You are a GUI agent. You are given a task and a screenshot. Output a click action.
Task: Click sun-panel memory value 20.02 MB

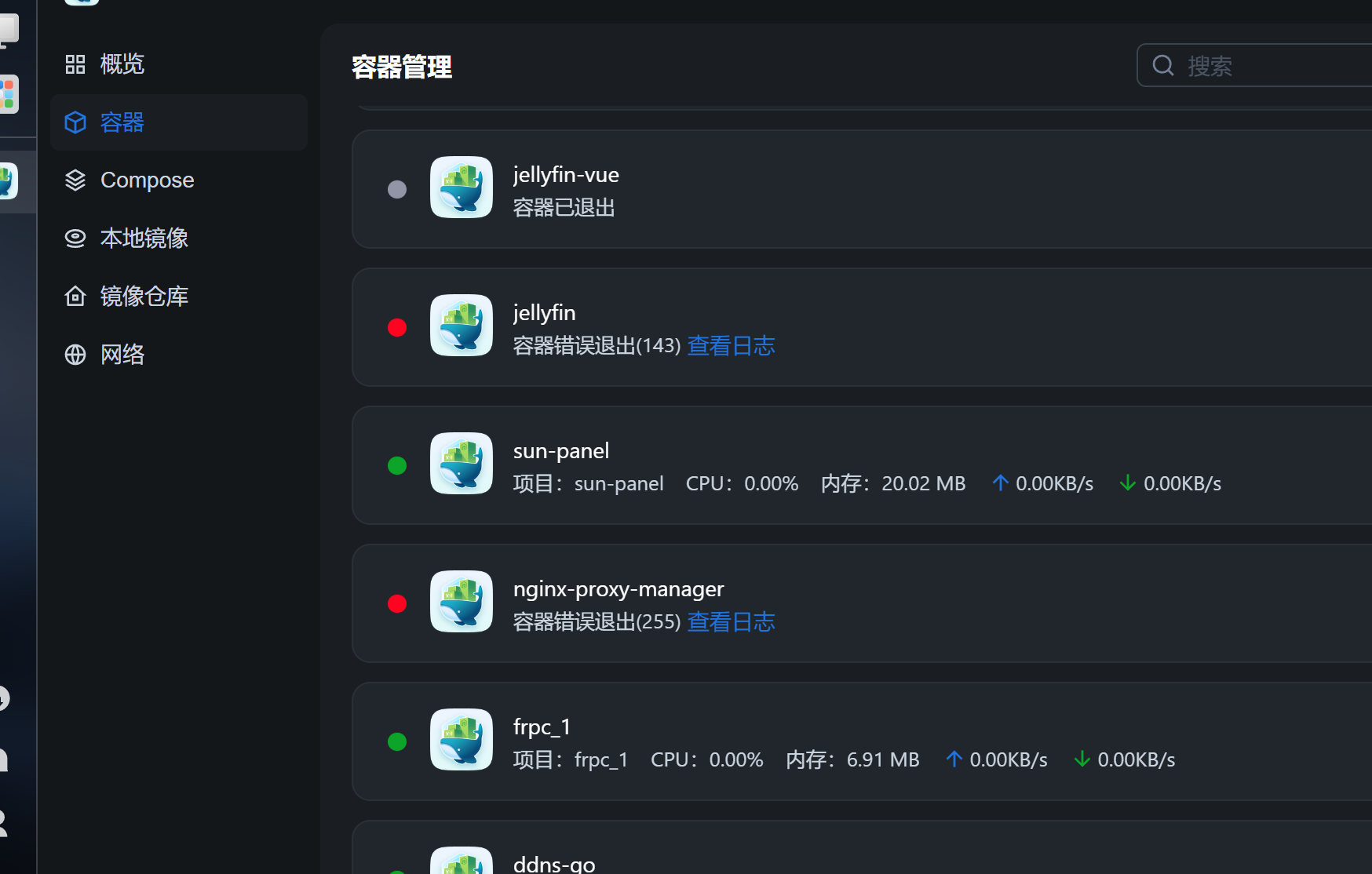pyautogui.click(x=924, y=483)
